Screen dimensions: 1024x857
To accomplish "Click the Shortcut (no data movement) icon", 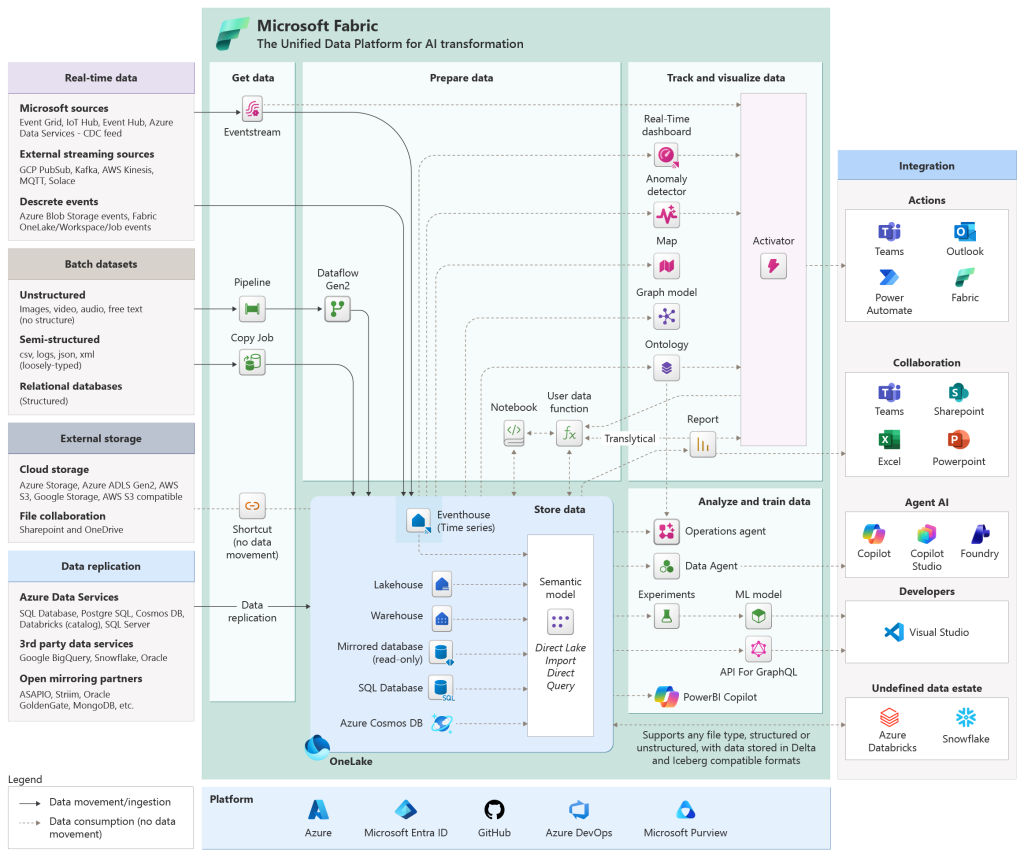I will (252, 506).
